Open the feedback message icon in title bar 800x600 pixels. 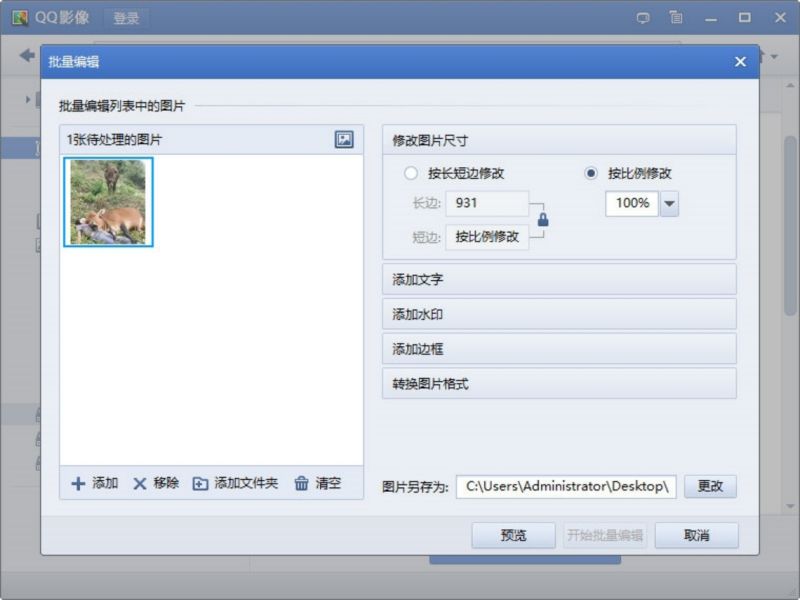[x=643, y=18]
